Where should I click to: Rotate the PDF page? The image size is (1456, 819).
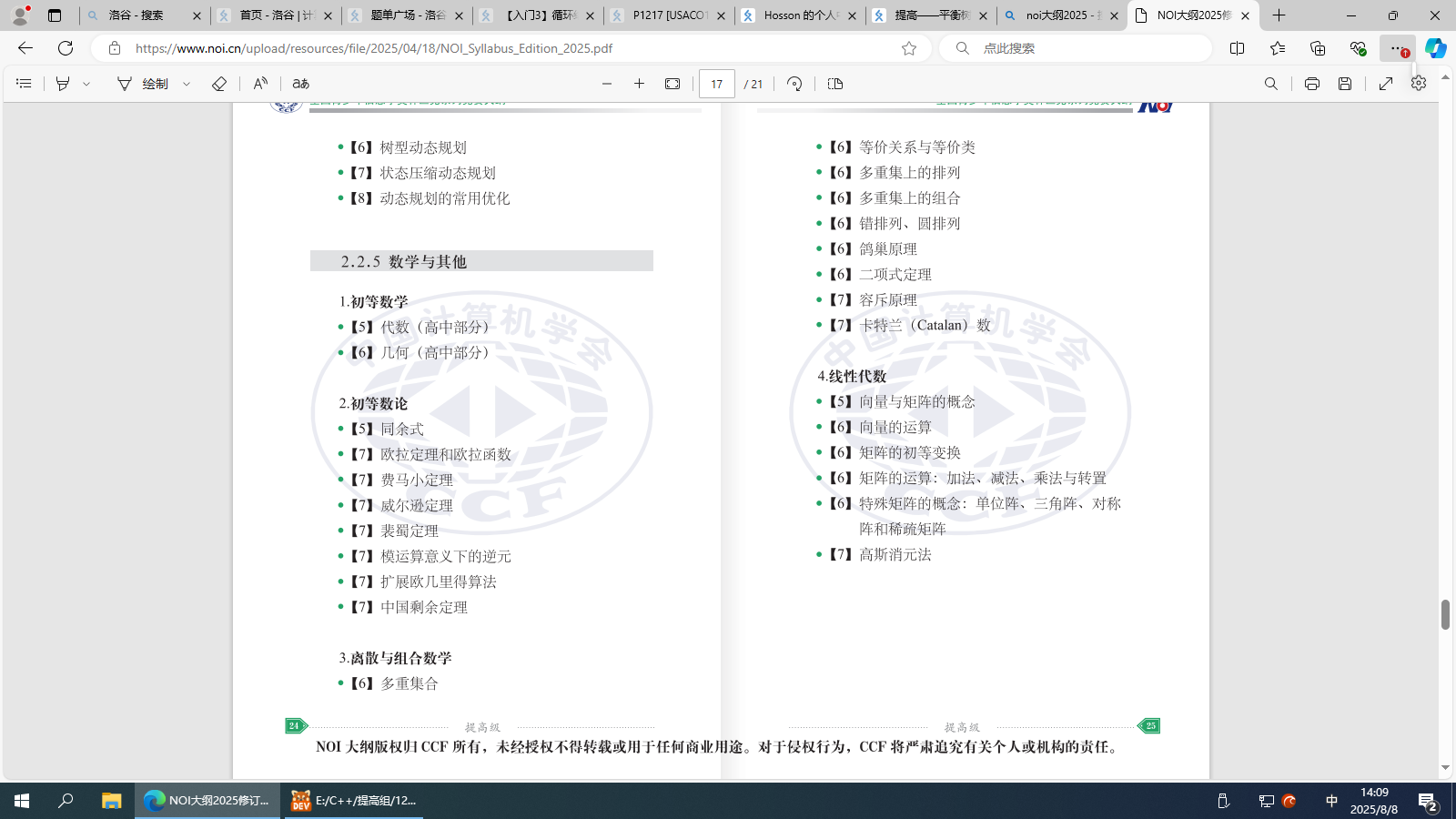coord(794,84)
